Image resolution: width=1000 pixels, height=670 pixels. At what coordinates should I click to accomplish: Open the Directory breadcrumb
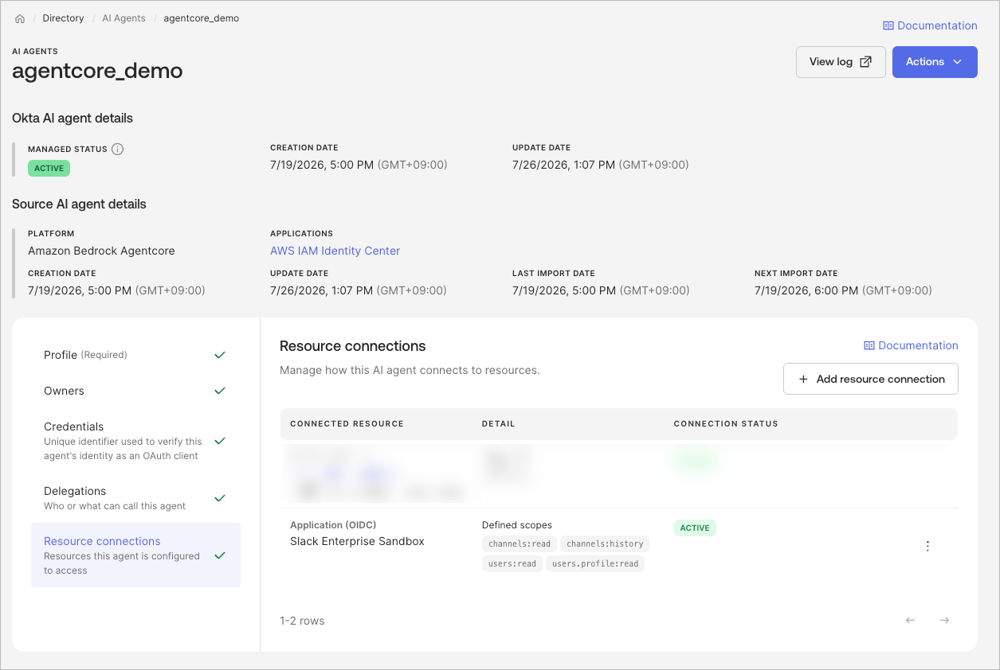(x=63, y=18)
